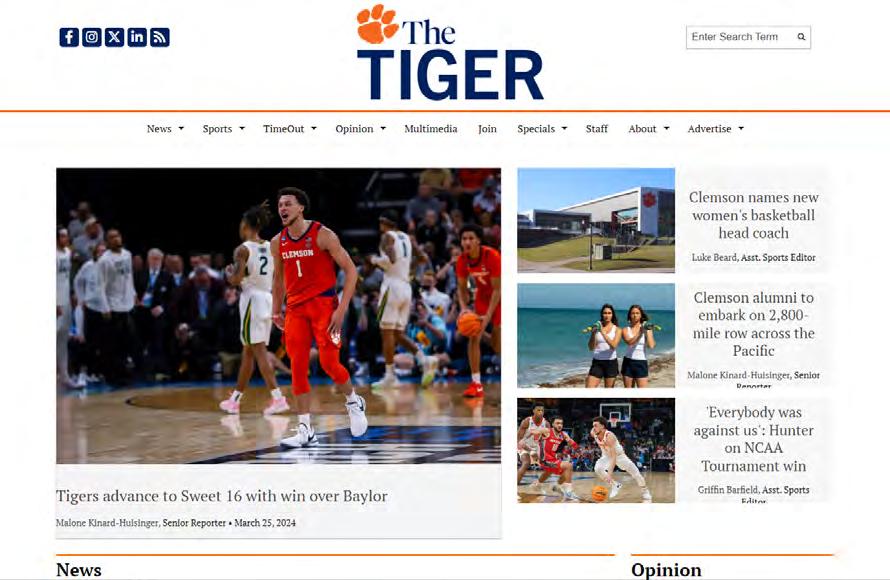Go to the Multimedia page
This screenshot has width=890, height=580.
(x=431, y=129)
